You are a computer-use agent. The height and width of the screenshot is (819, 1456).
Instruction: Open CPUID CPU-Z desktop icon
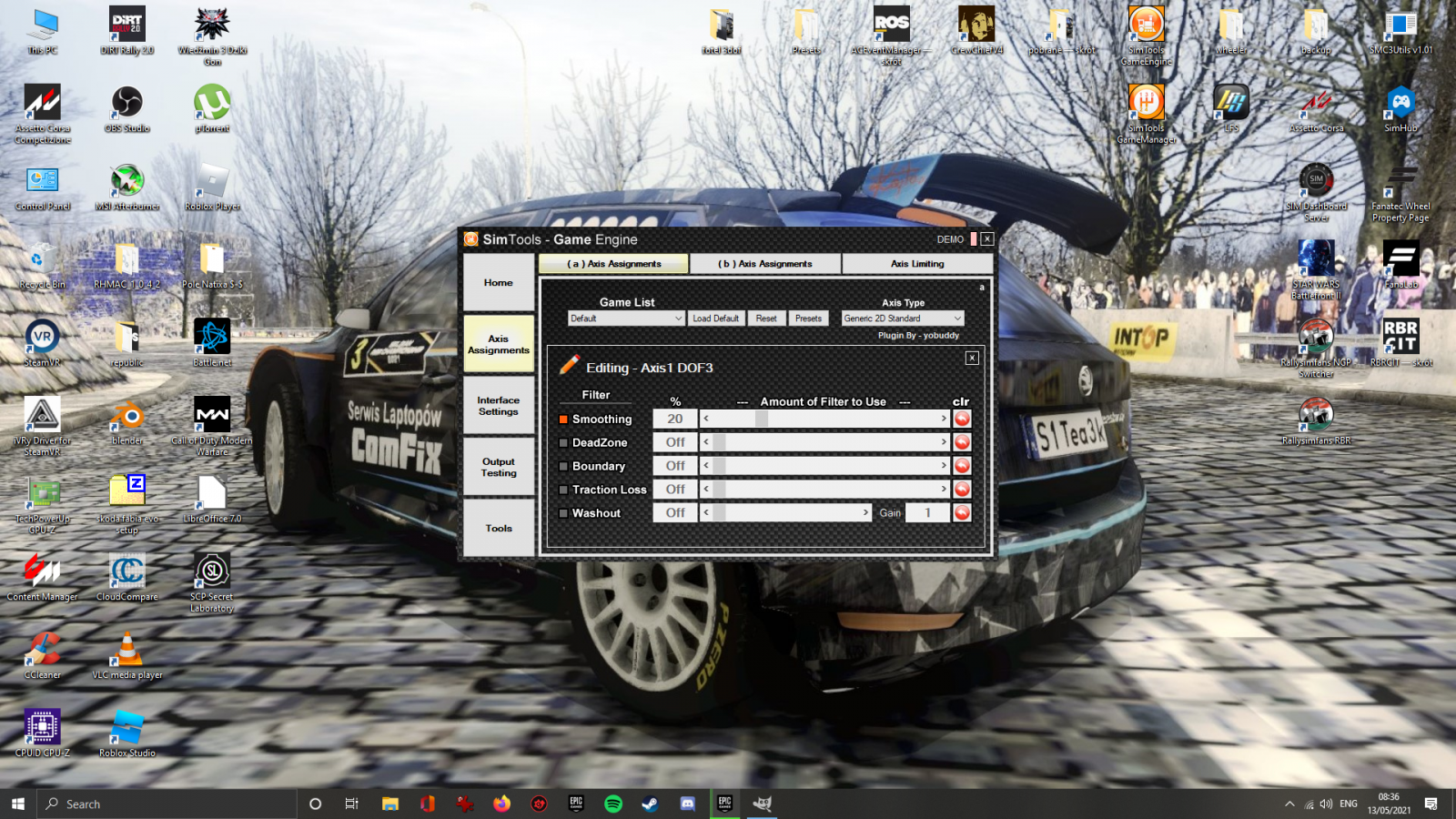[x=42, y=733]
